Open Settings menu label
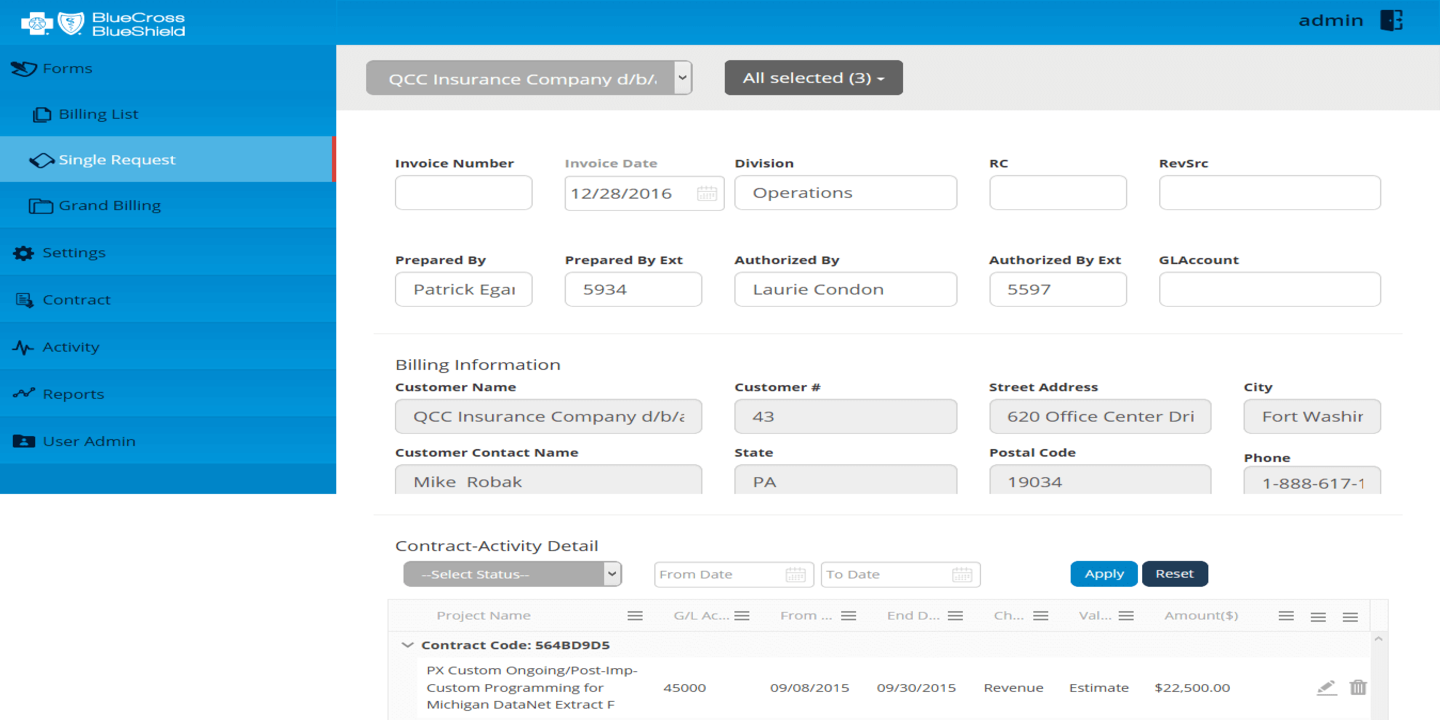 tap(74, 253)
